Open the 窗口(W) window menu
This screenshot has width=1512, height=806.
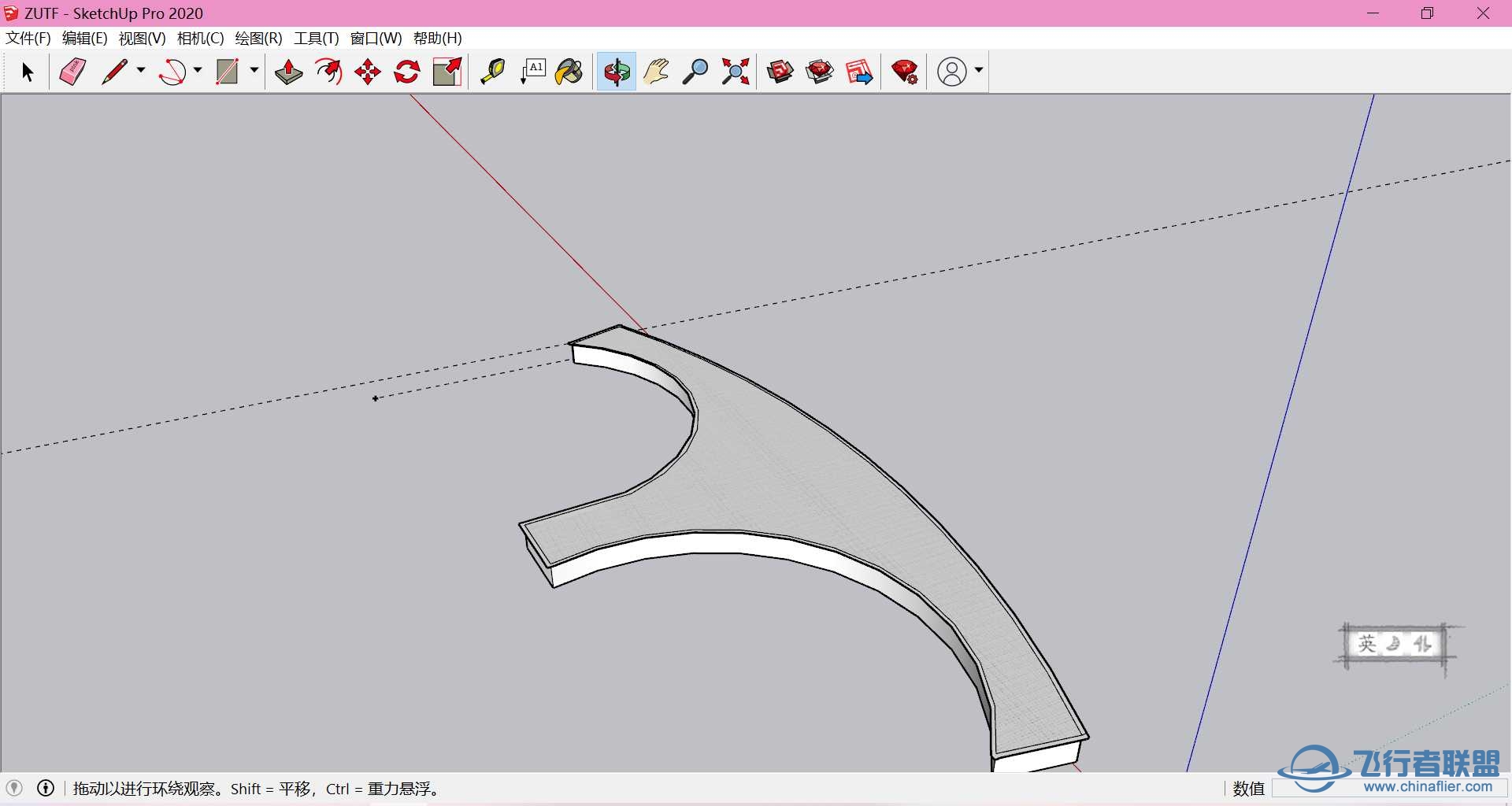pyautogui.click(x=376, y=38)
